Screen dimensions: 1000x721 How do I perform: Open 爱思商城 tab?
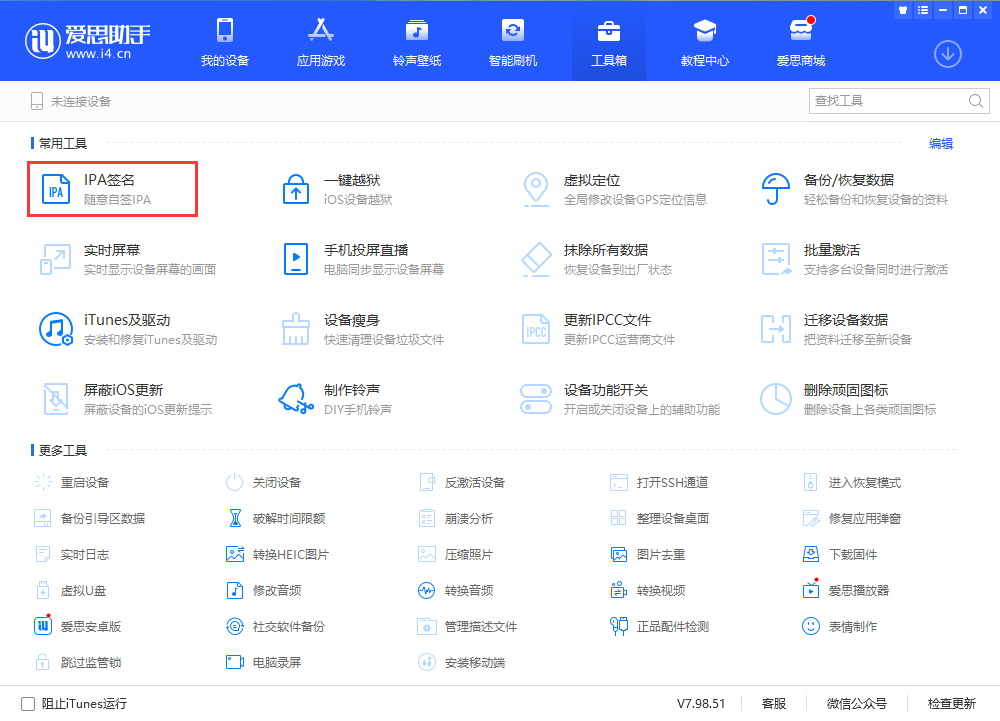pyautogui.click(x=801, y=41)
